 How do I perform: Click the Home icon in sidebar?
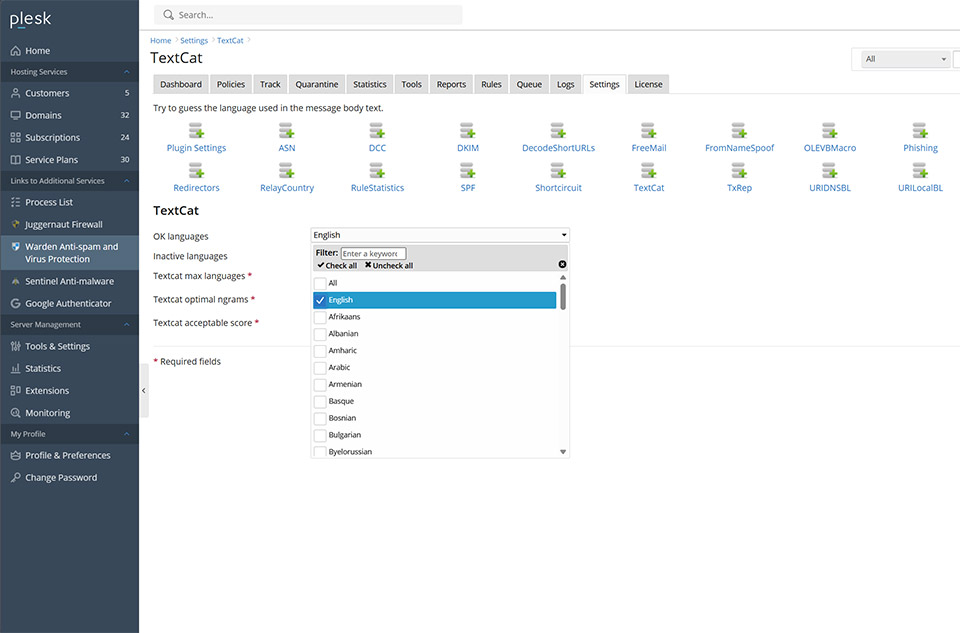[15, 51]
